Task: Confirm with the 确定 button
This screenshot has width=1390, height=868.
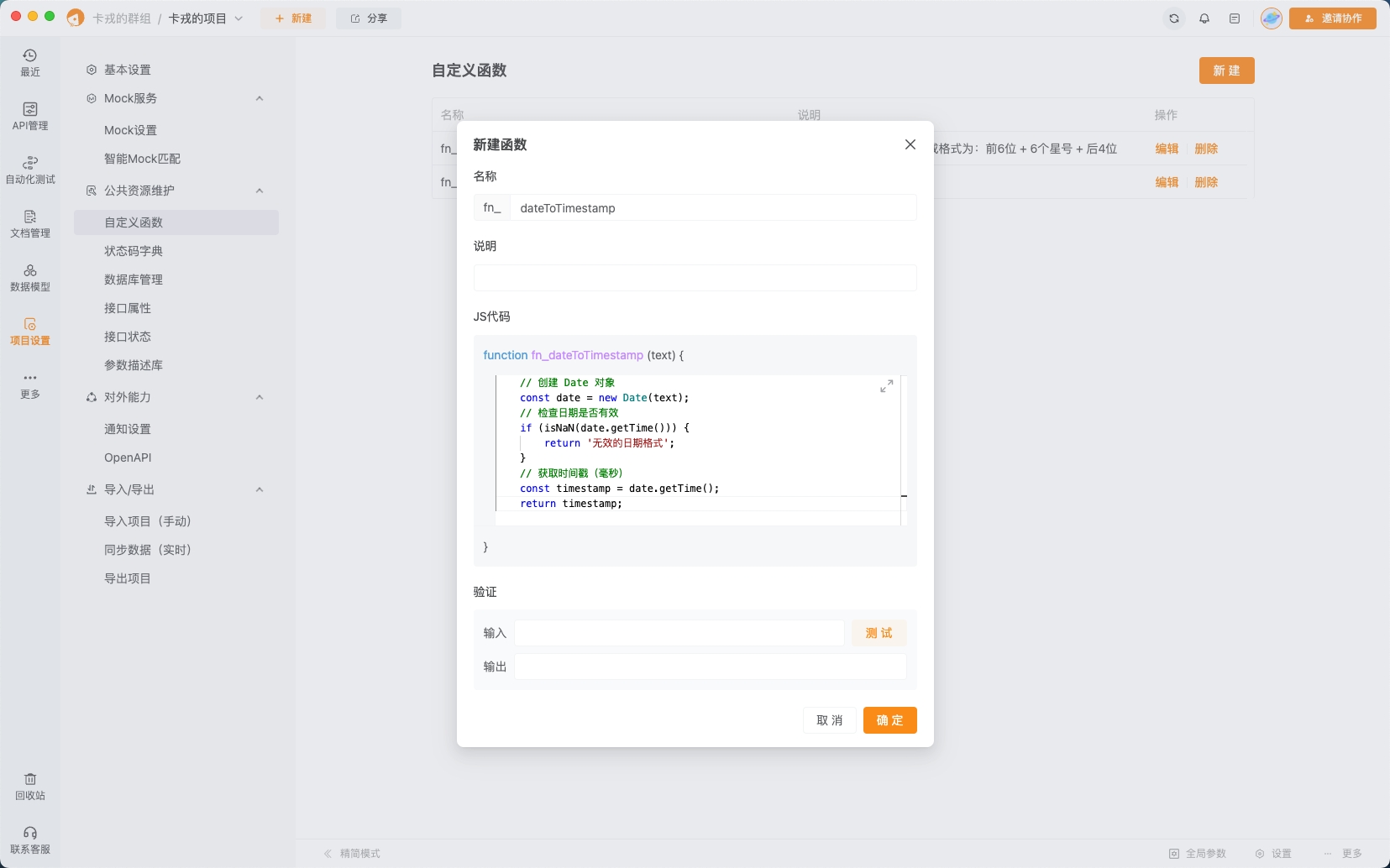Action: click(x=890, y=720)
